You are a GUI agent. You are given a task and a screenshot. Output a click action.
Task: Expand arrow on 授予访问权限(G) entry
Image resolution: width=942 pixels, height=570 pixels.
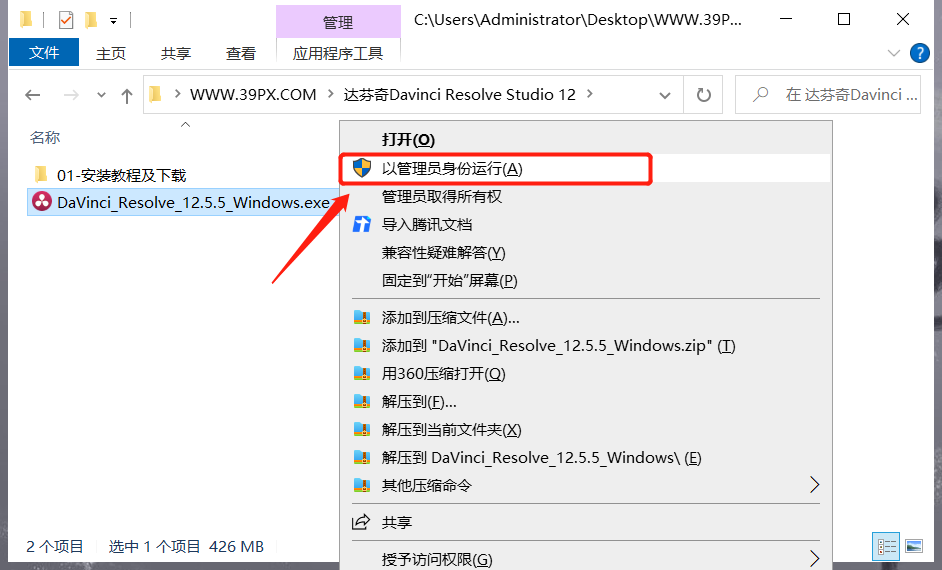pyautogui.click(x=814, y=559)
